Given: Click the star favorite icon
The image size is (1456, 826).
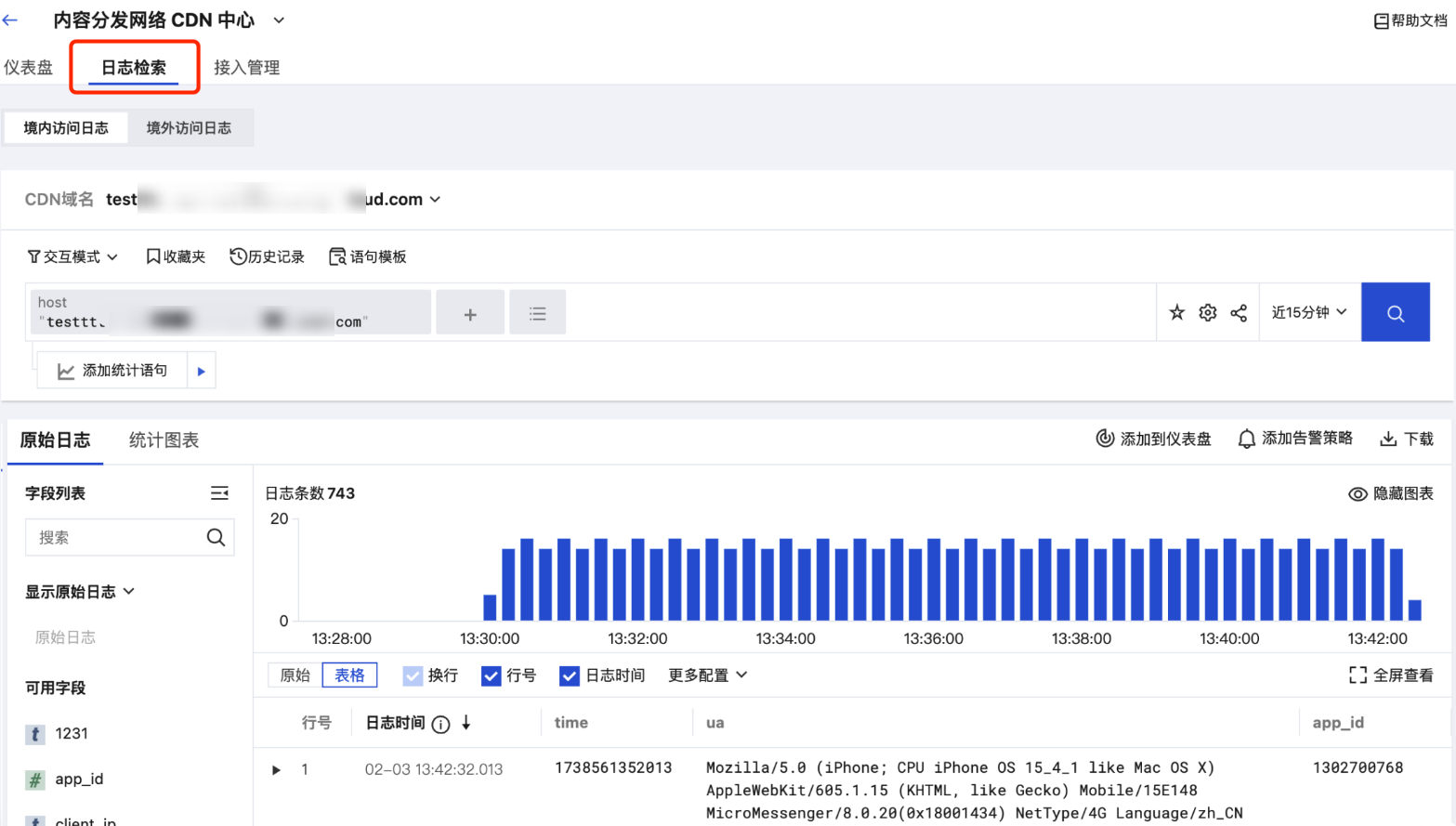Looking at the screenshot, I should [1176, 313].
